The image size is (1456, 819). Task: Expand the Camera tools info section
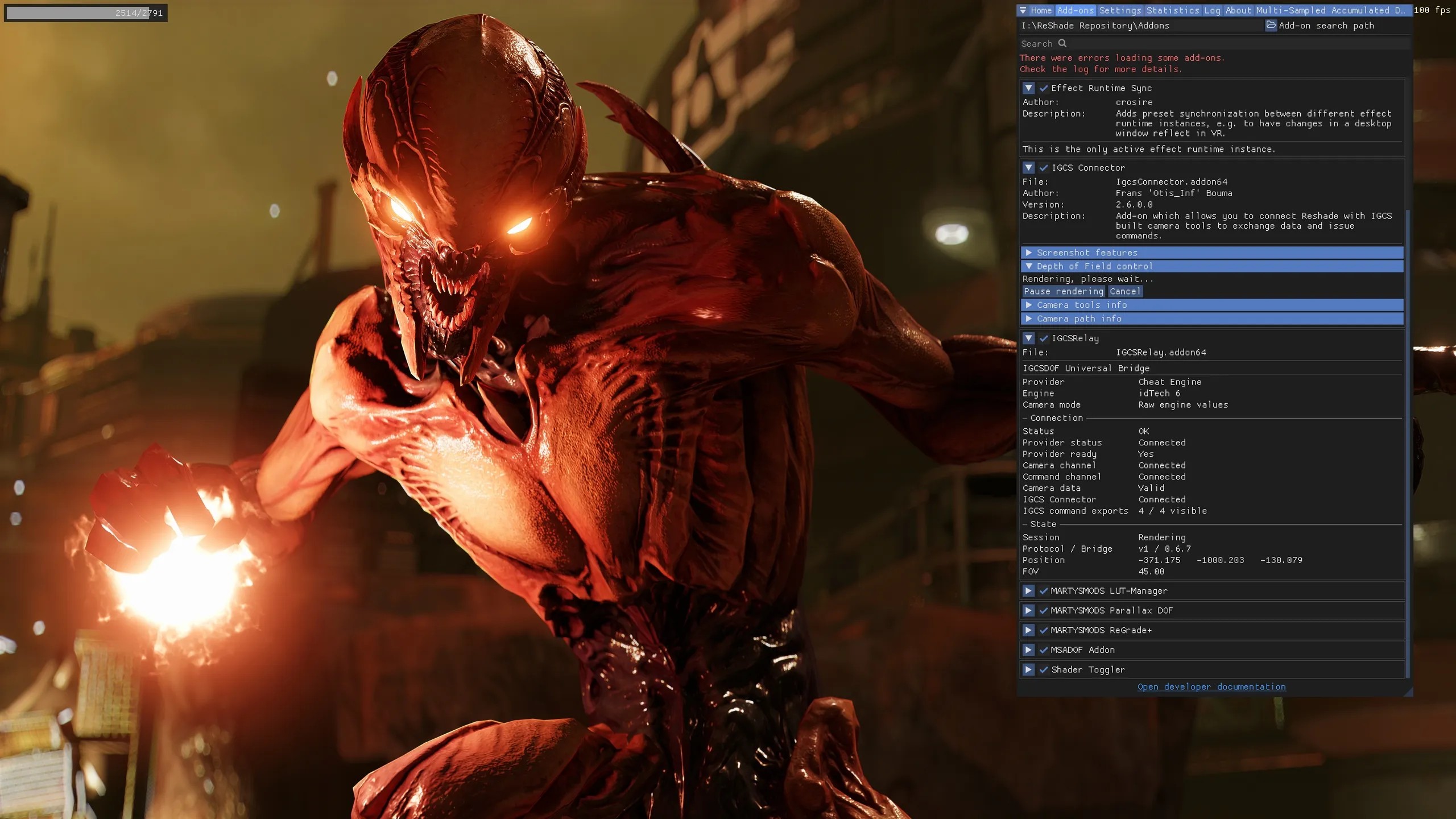[1212, 305]
